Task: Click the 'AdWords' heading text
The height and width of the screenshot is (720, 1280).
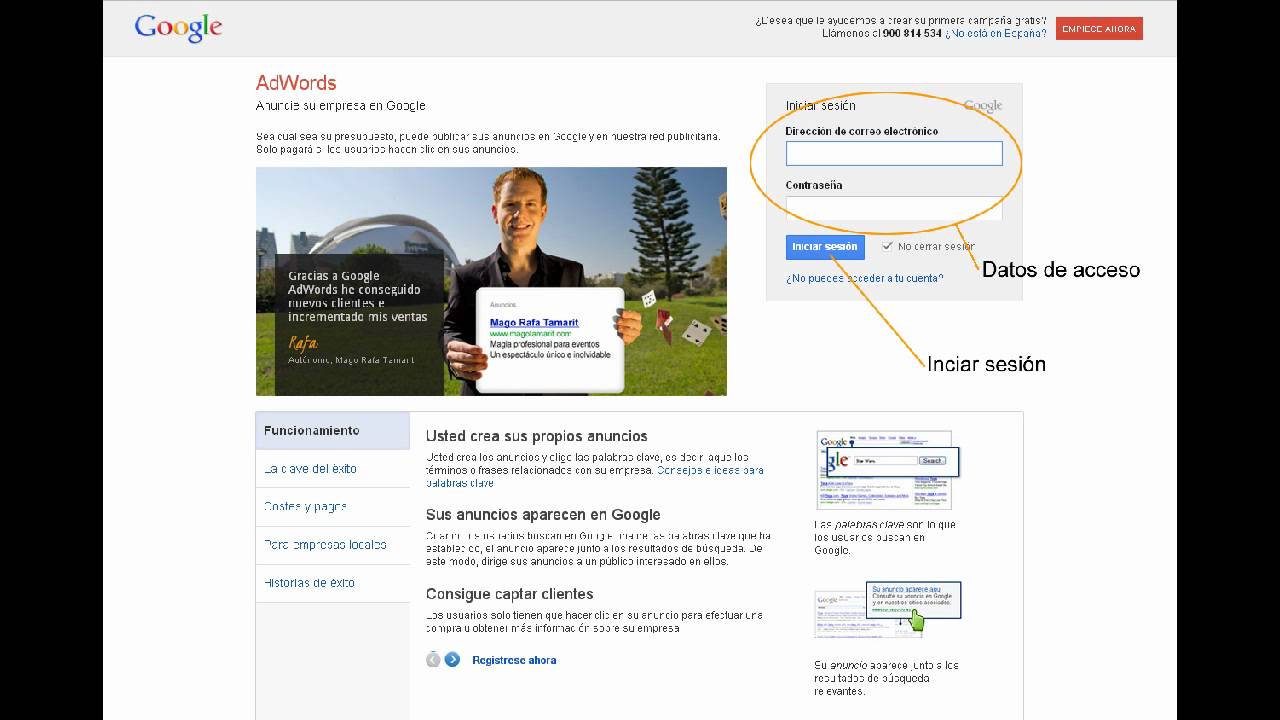Action: click(x=296, y=83)
